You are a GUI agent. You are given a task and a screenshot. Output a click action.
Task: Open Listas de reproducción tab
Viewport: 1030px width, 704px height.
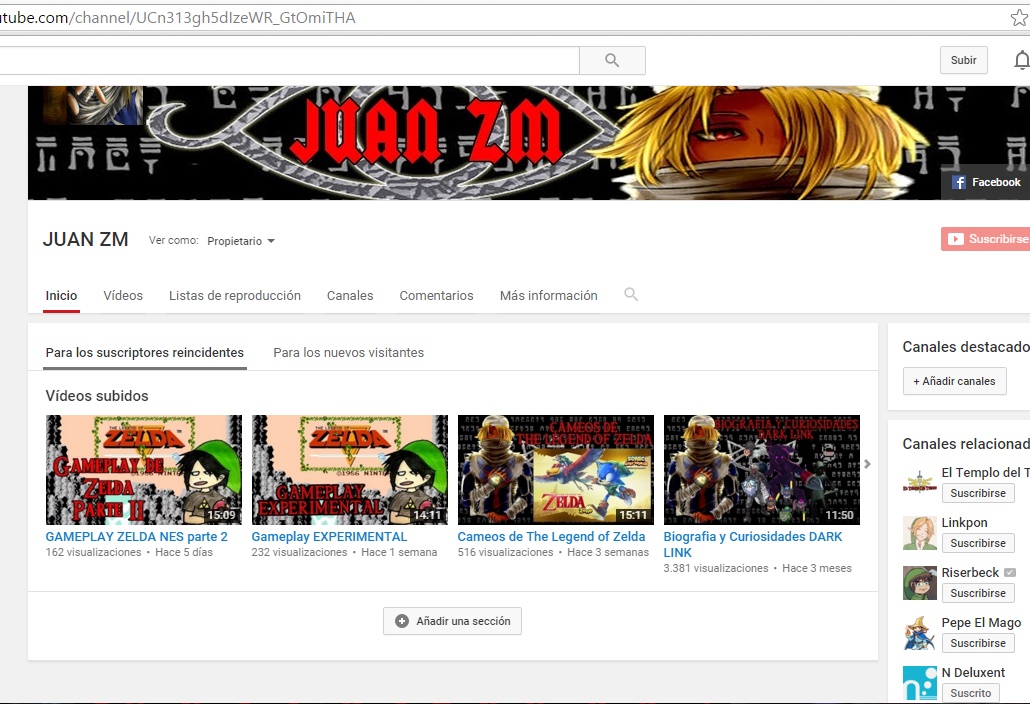[x=235, y=296]
